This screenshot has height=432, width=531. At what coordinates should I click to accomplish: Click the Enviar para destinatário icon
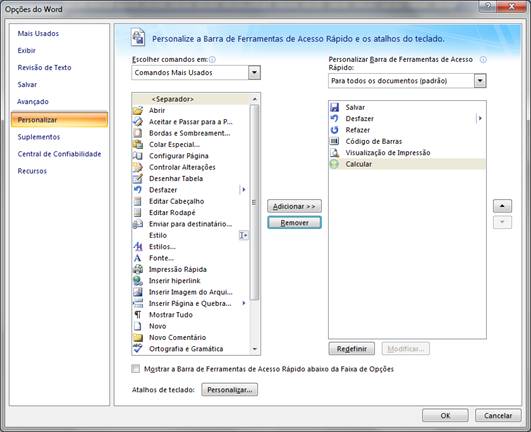[x=137, y=224]
